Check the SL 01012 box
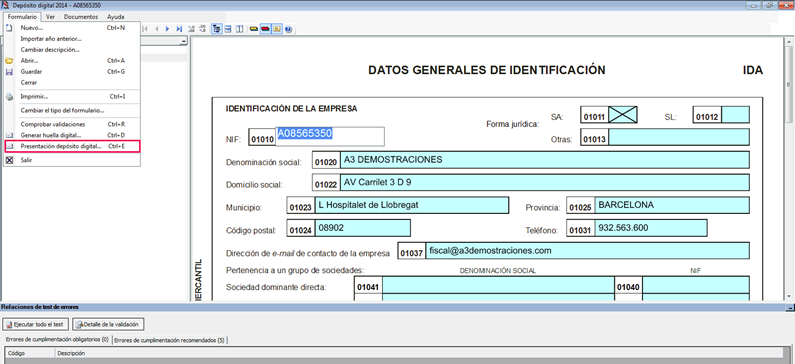Viewport: 795px width, 364px height. coord(735,115)
